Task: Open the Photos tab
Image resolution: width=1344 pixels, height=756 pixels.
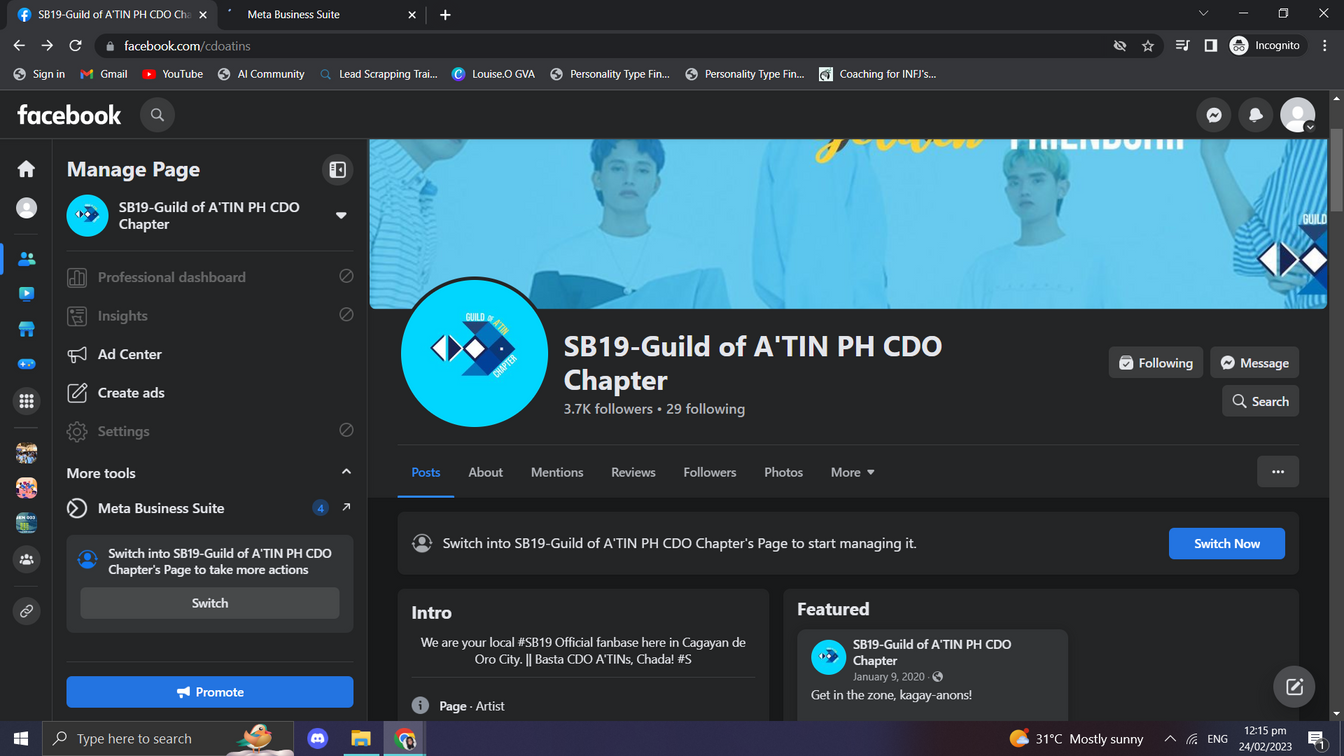Action: (784, 472)
